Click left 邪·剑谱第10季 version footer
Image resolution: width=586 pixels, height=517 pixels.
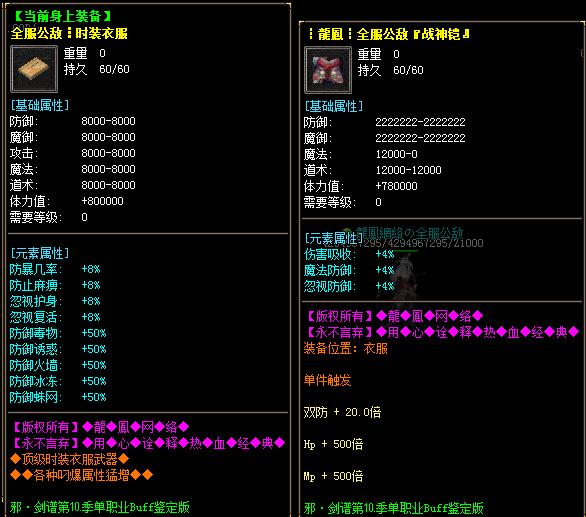[100, 507]
